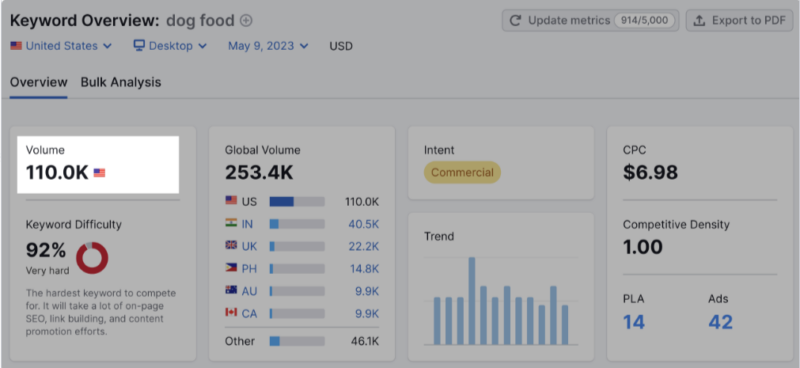
Task: Click the tallest bar in the Trend chart
Action: click(472, 301)
